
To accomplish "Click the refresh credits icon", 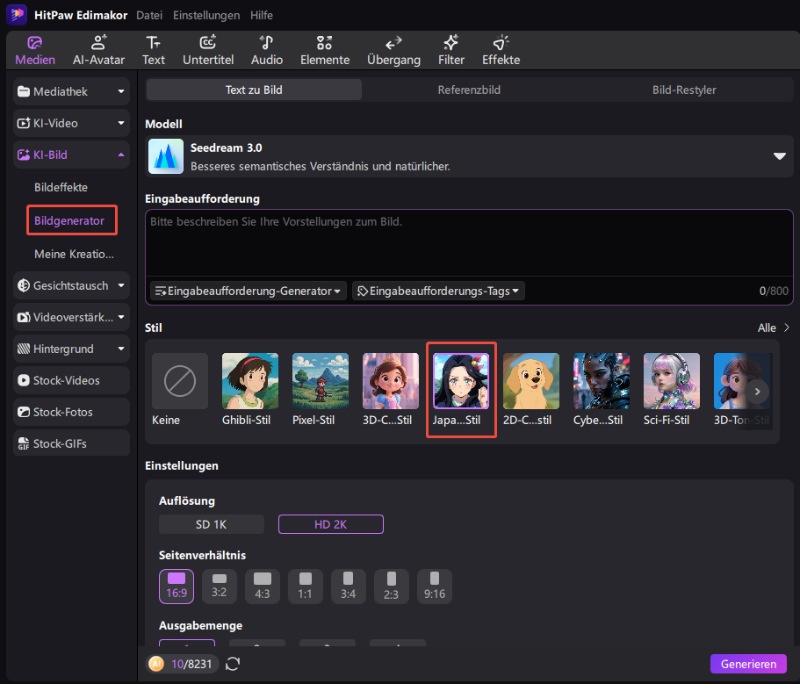I will 233,664.
